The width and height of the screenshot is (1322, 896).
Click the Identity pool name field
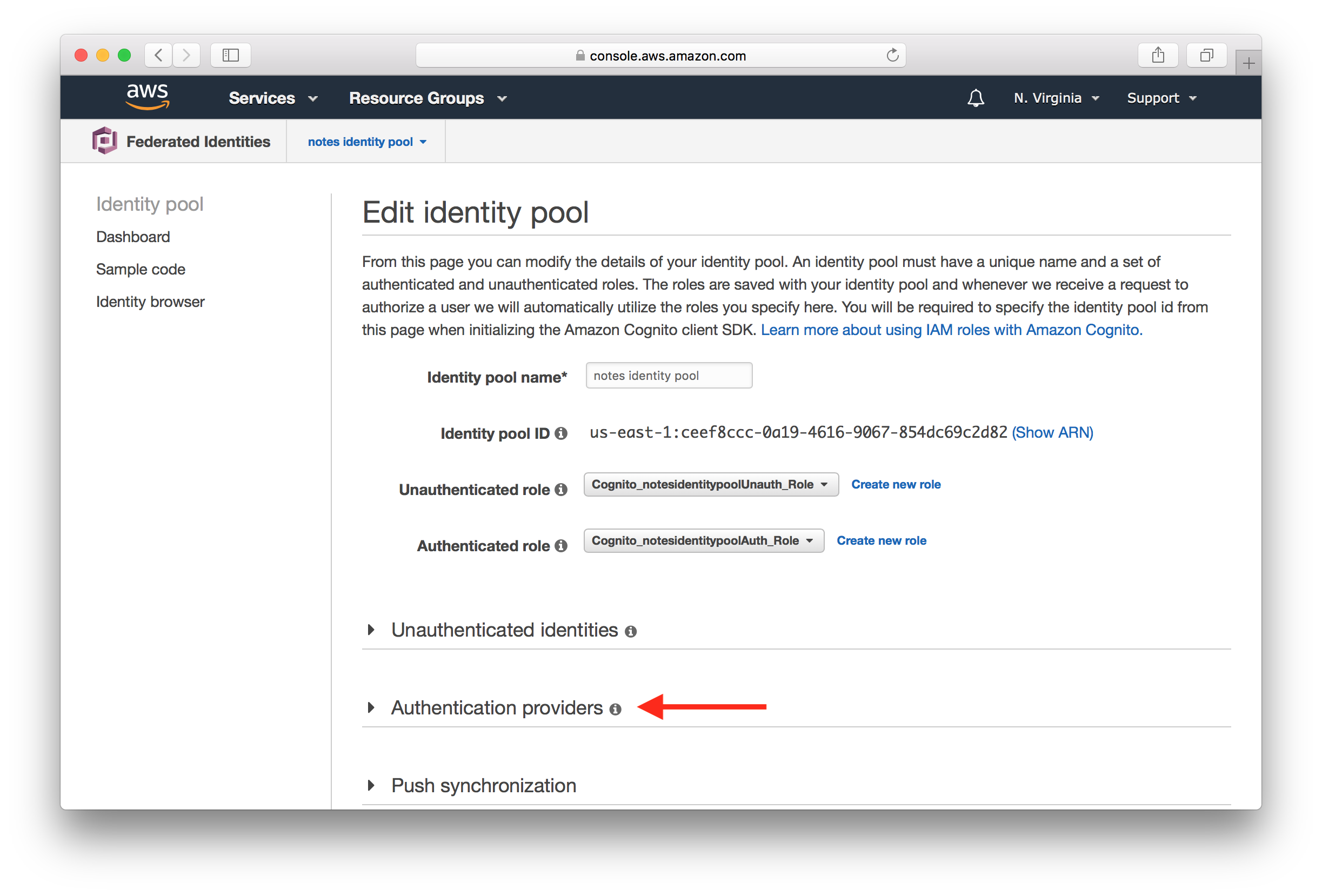coord(669,375)
